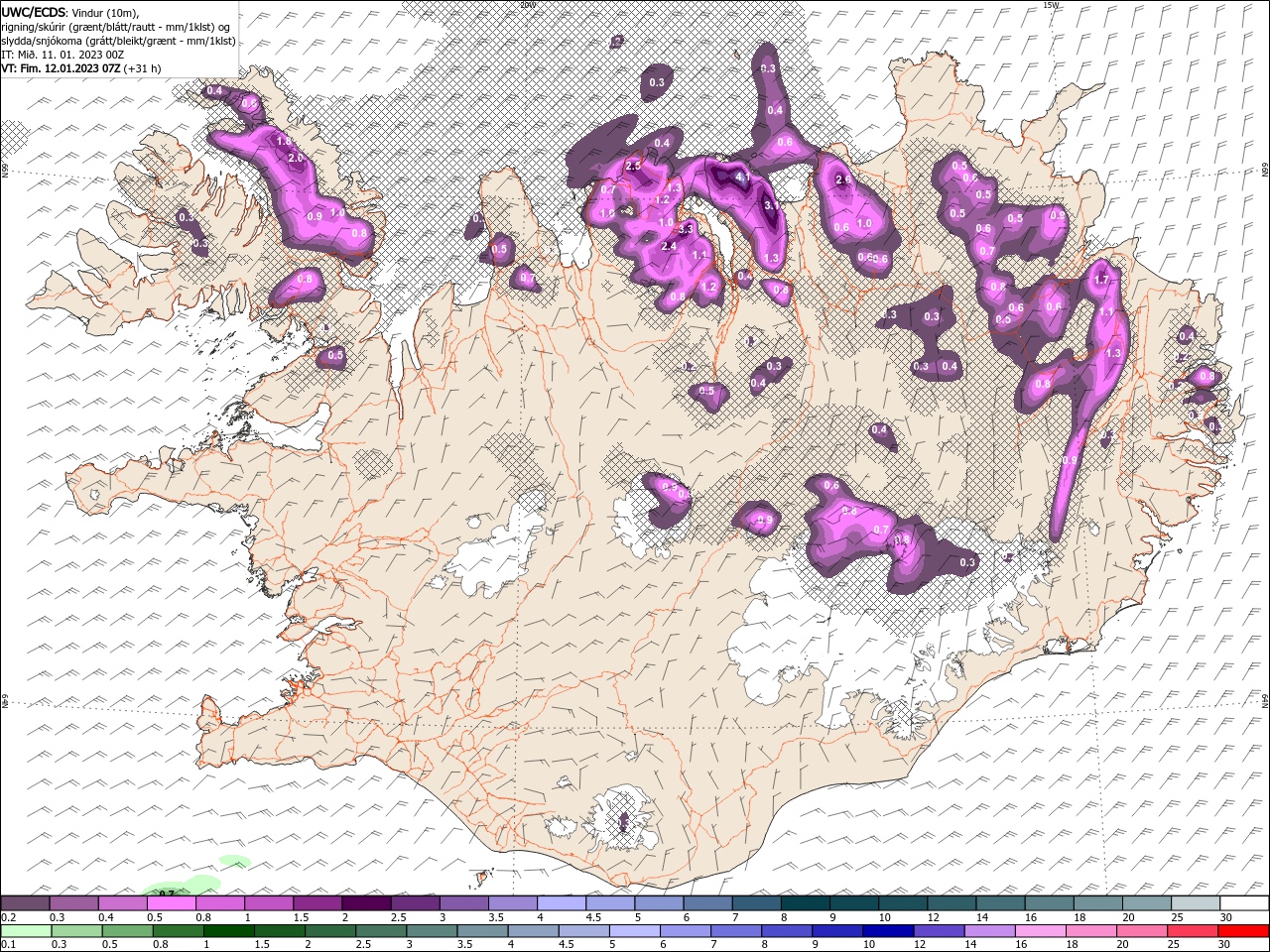Click the palest green 0.1 rain legend swatch

pyautogui.click(x=26, y=931)
